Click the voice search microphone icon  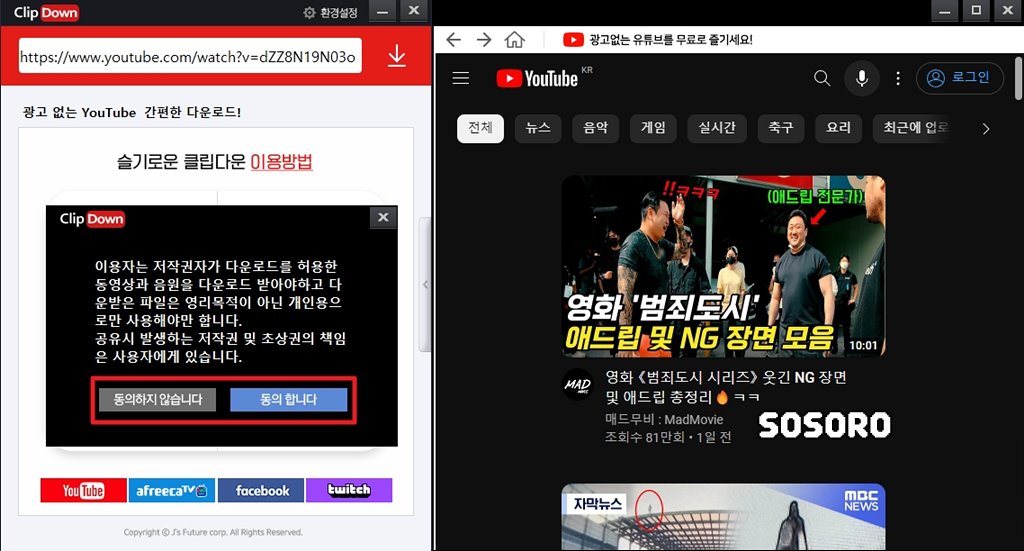862,78
